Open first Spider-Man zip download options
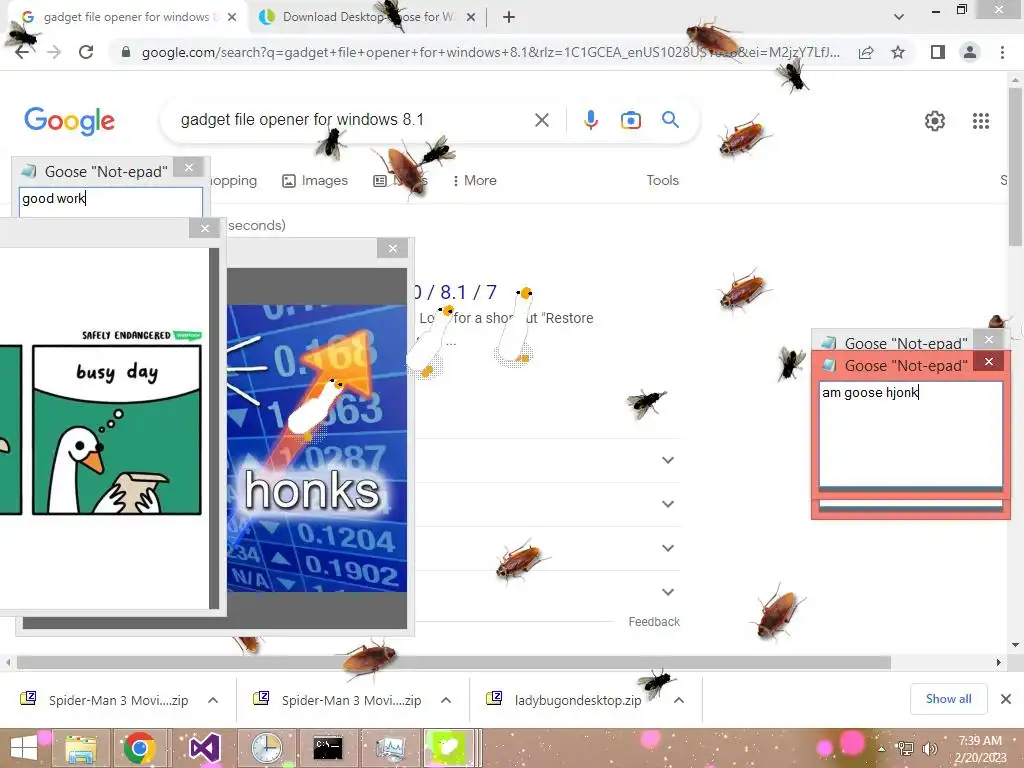The image size is (1024, 768). [x=213, y=700]
